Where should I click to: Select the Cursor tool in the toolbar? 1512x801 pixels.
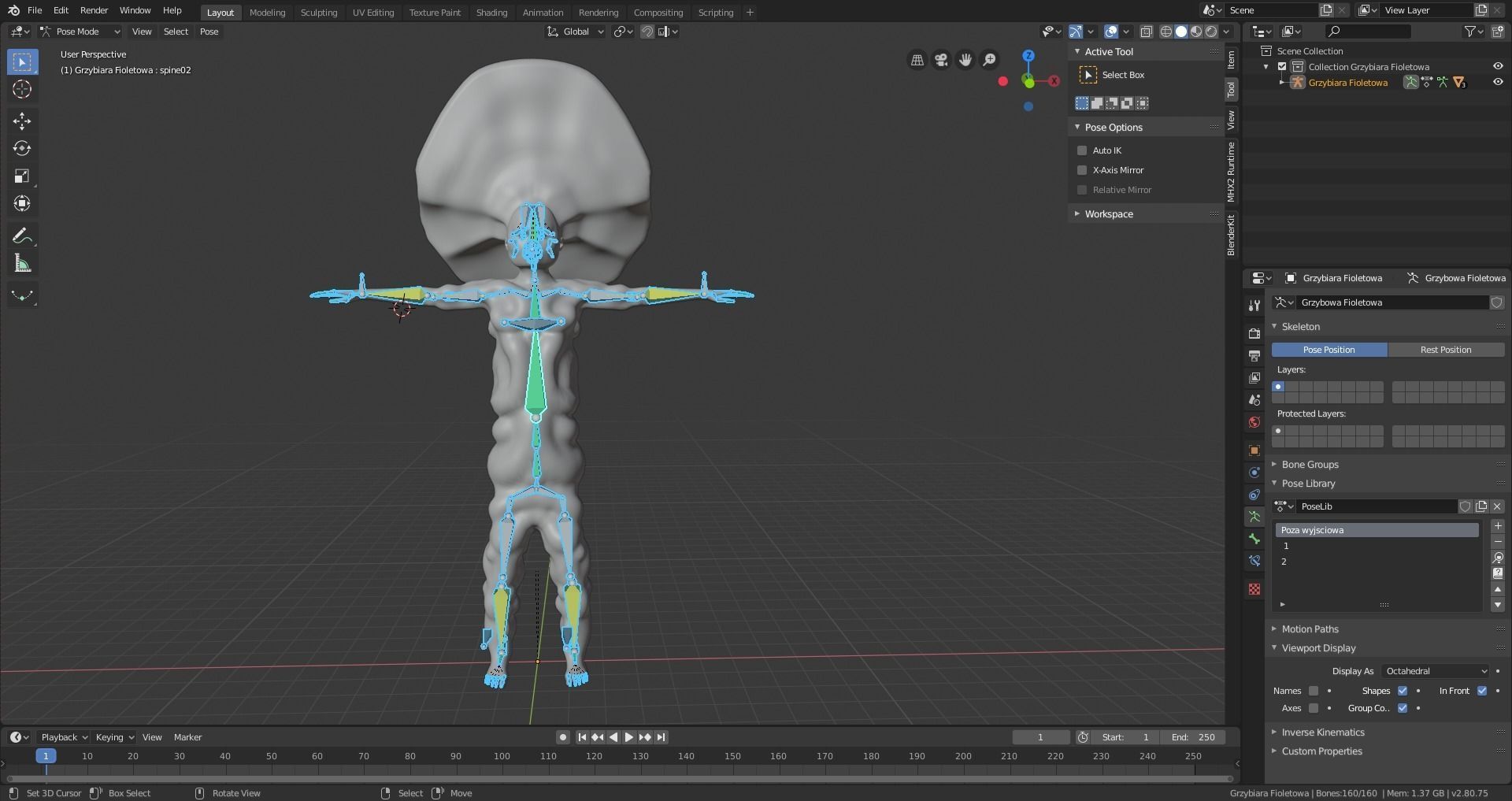pyautogui.click(x=22, y=89)
